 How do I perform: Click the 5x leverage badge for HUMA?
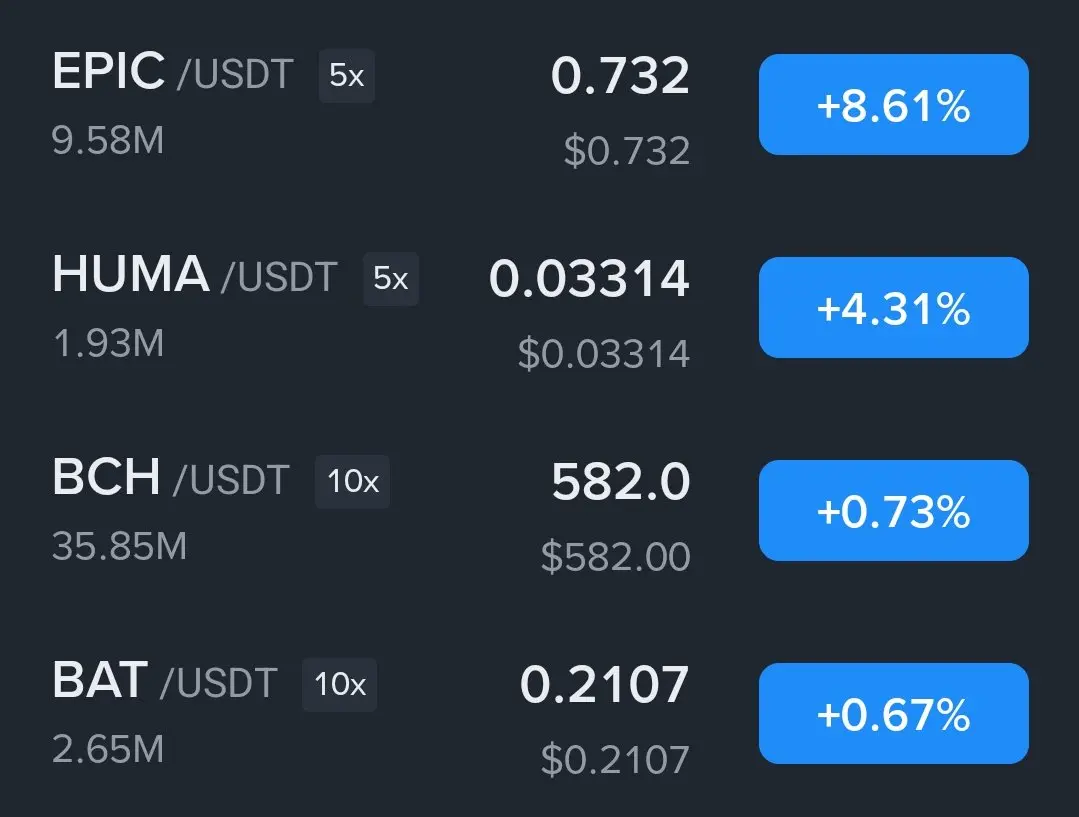click(390, 279)
